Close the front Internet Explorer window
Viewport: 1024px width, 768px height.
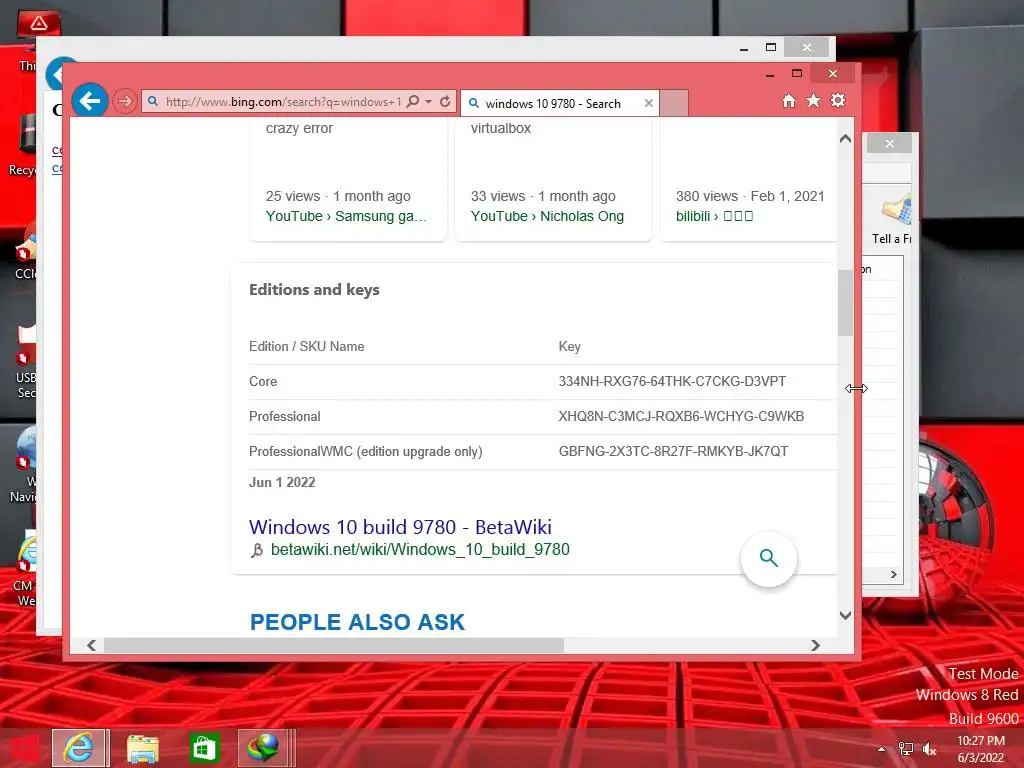coord(833,73)
